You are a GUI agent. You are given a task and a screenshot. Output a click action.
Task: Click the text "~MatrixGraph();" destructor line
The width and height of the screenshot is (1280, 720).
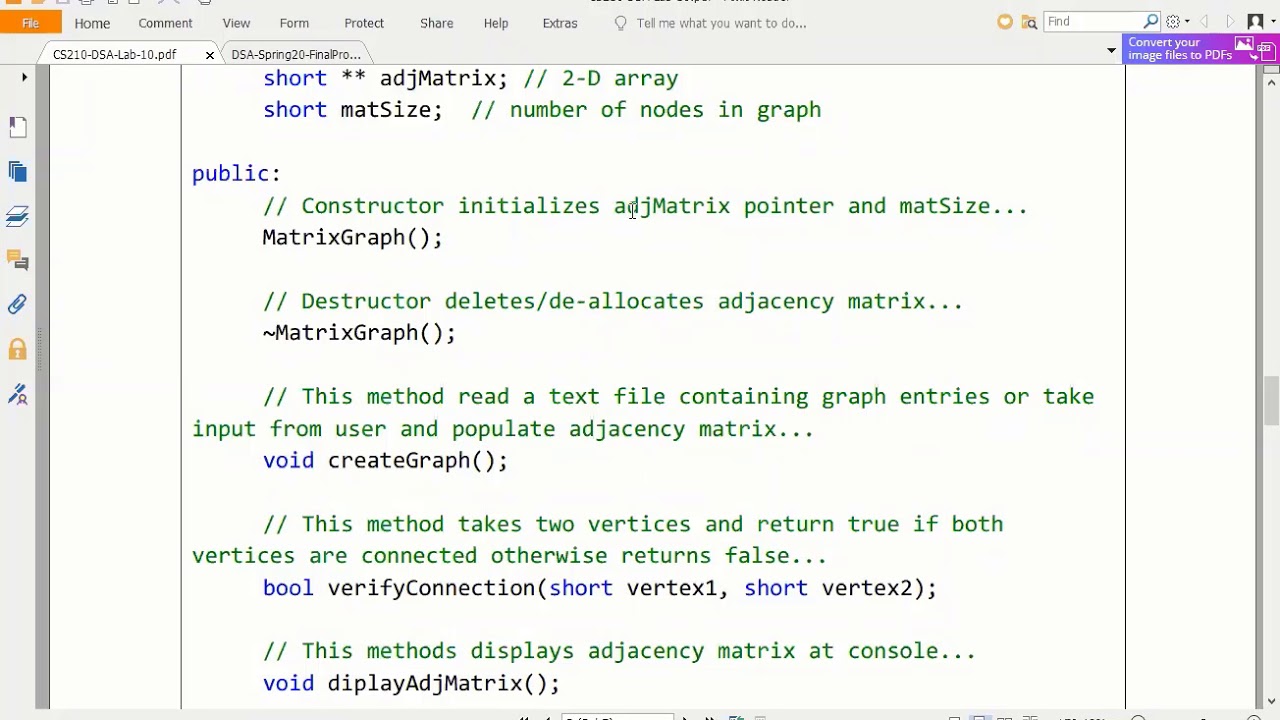(359, 333)
